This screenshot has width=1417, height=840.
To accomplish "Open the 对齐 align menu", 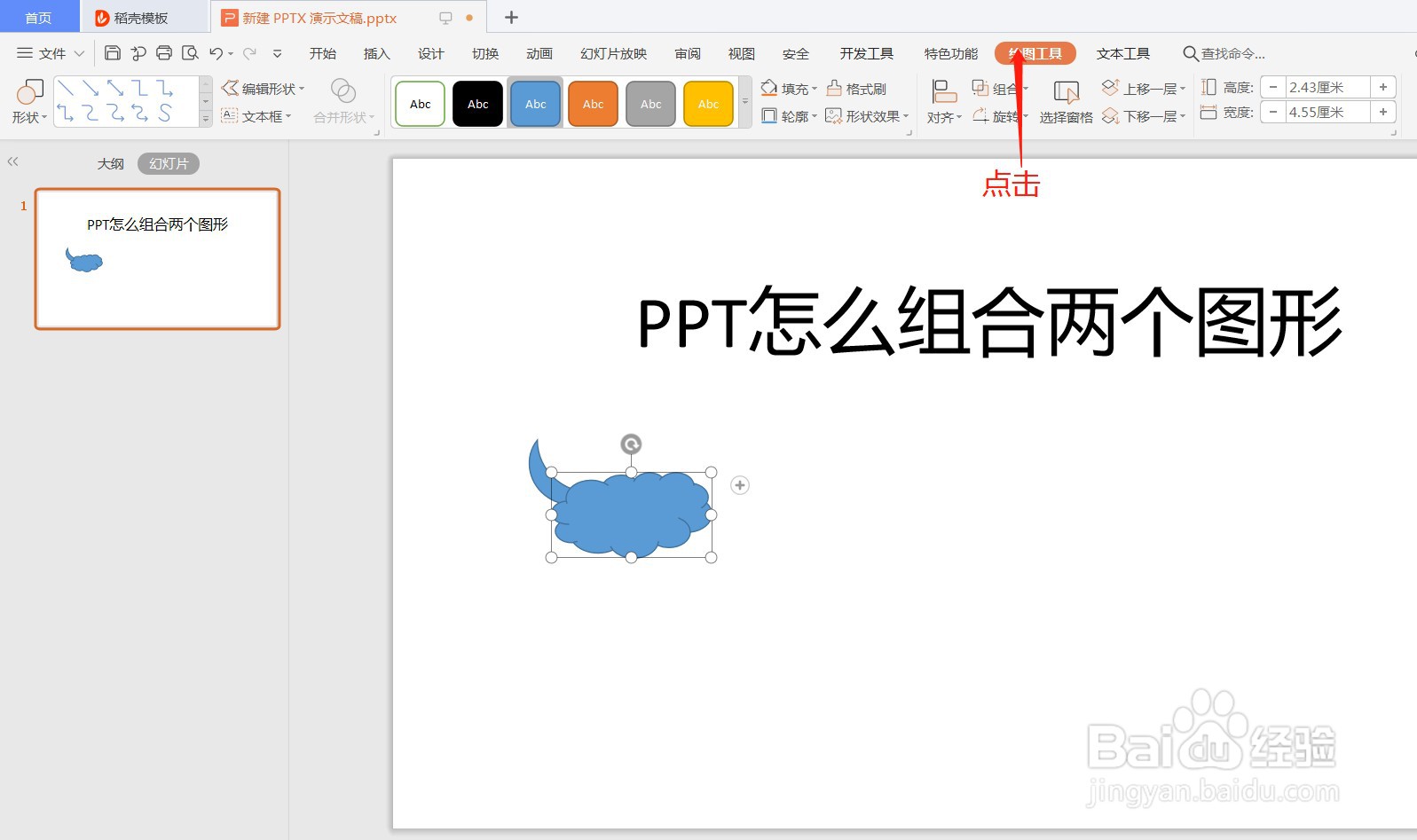I will pos(944,101).
